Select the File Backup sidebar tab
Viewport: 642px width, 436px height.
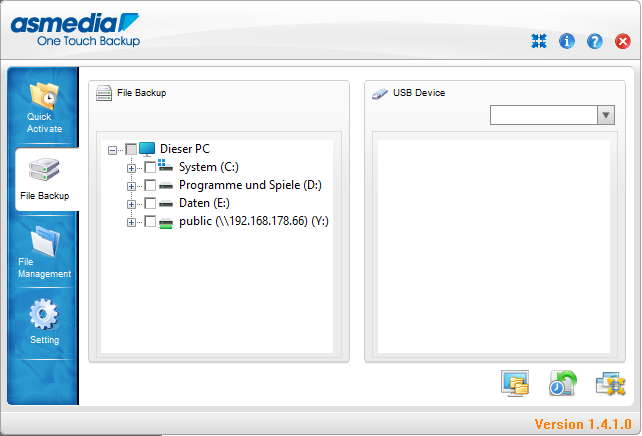45,179
